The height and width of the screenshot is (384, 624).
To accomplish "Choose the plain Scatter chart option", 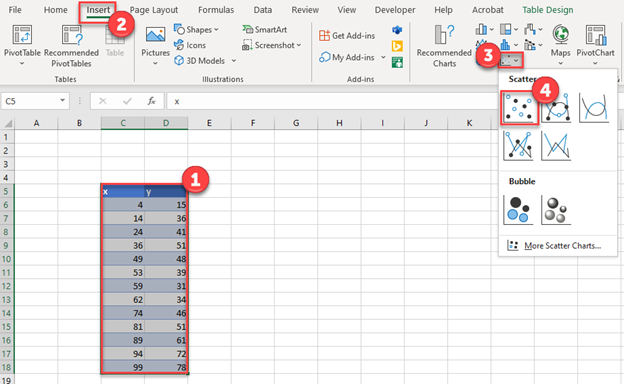I will click(x=519, y=107).
